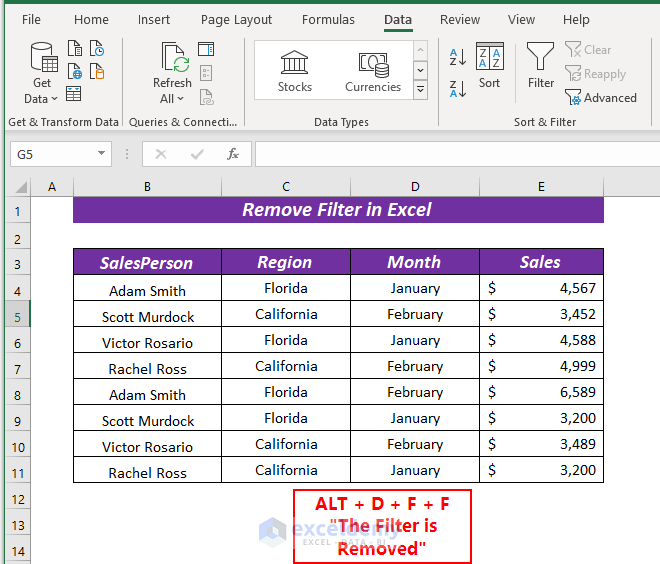Click the Insert Function fx button
The image size is (660, 564).
(233, 154)
